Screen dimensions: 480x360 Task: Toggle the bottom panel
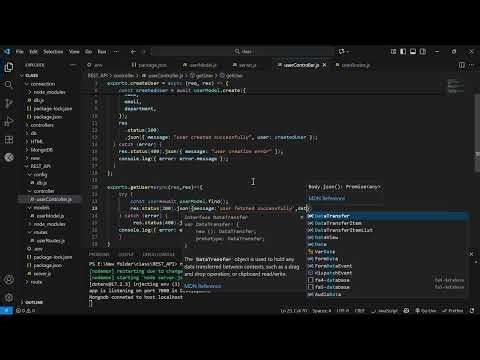point(413,51)
